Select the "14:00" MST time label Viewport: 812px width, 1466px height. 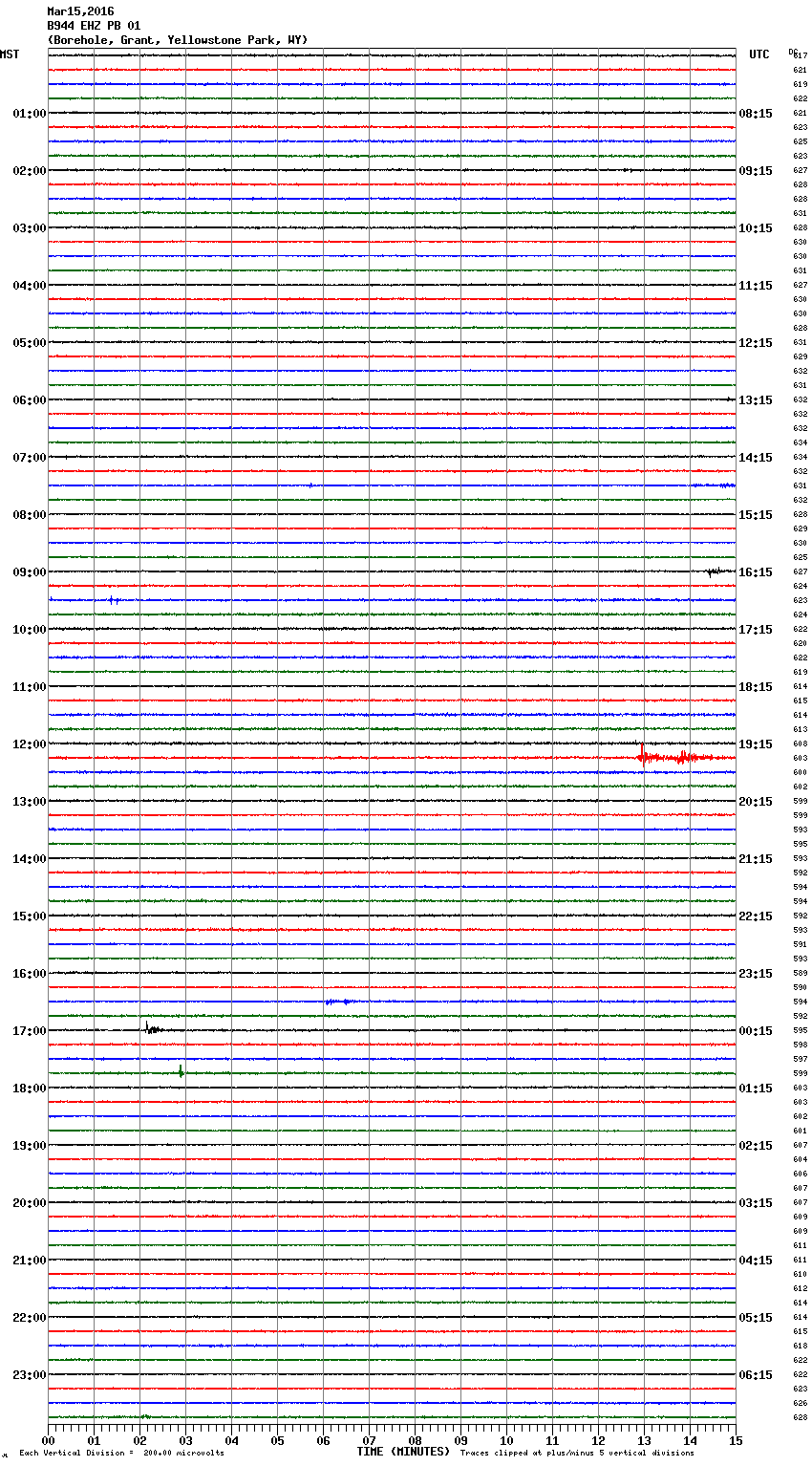pyautogui.click(x=30, y=859)
